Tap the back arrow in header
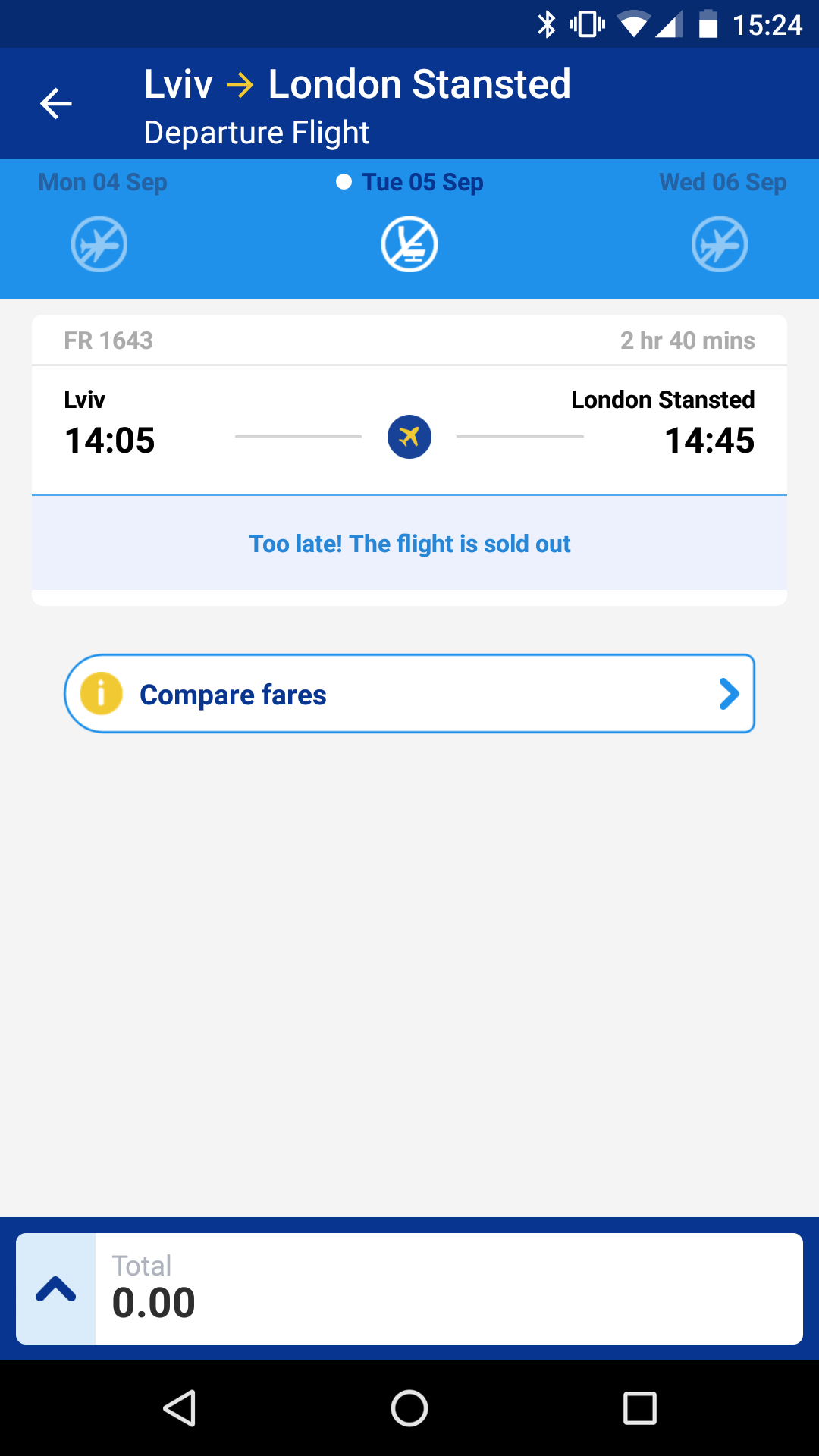Screen dimensions: 819x1456 pos(55,104)
